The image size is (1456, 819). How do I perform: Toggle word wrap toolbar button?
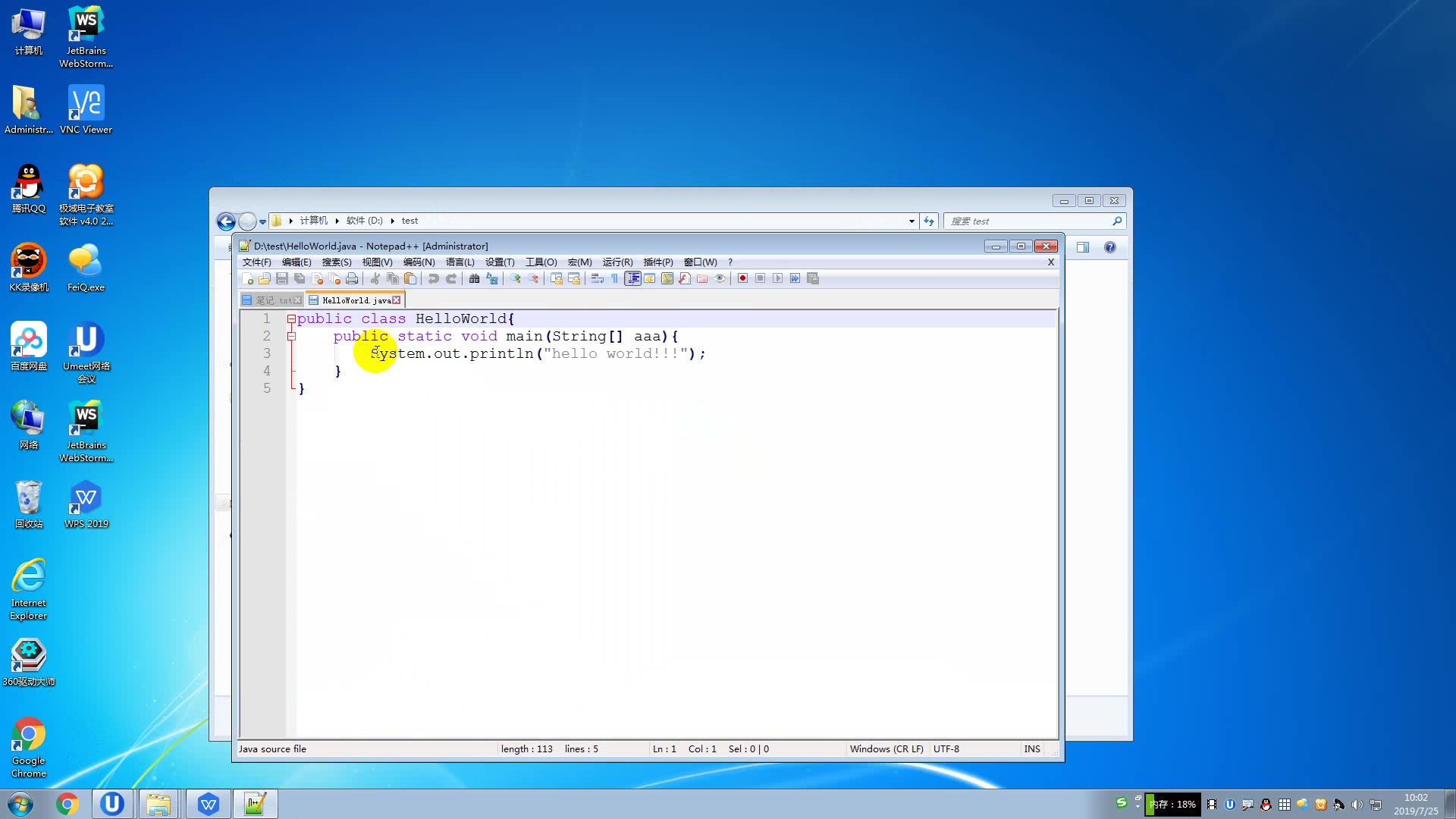click(x=597, y=279)
